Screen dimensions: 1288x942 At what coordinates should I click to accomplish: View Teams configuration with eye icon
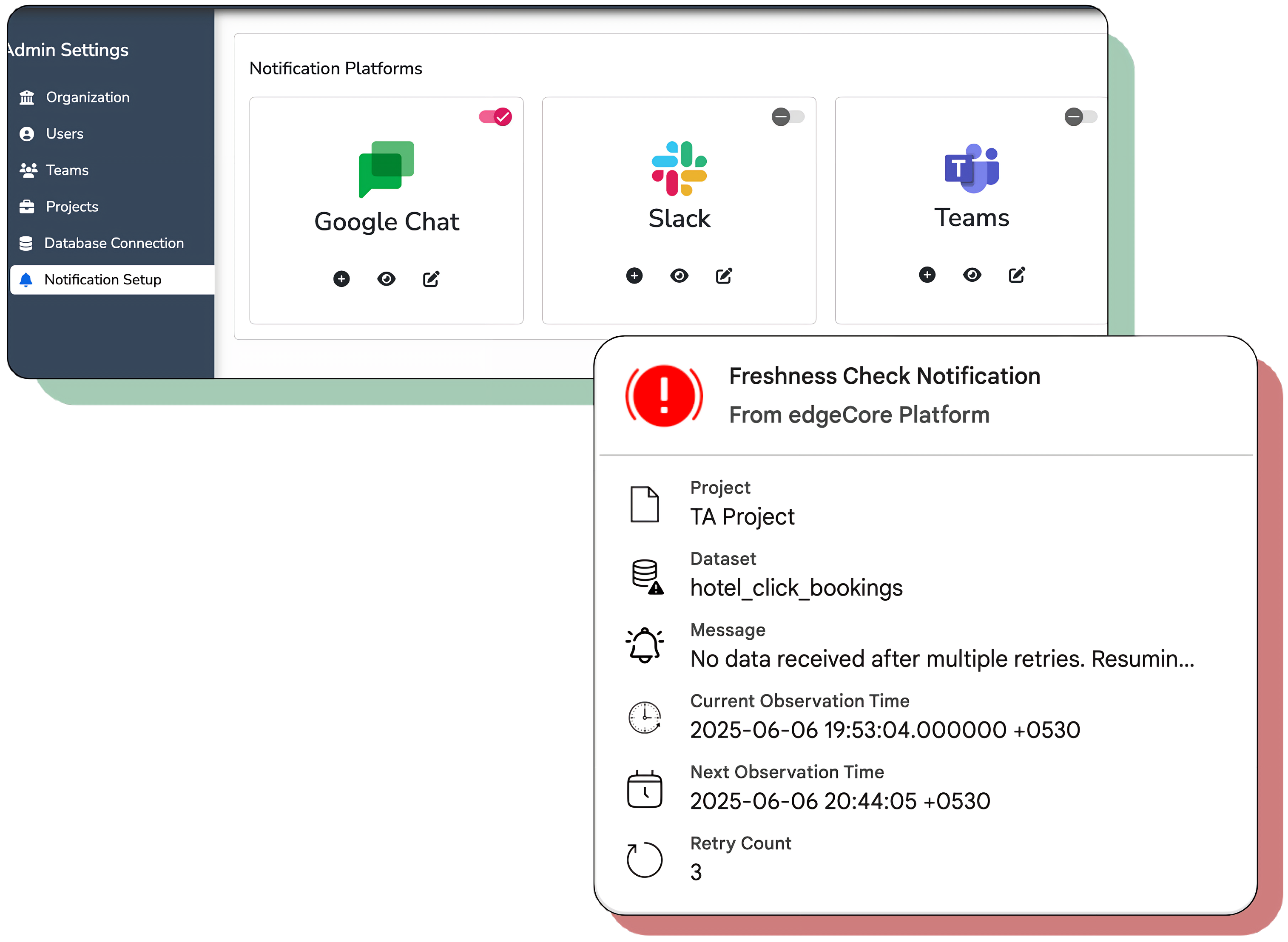(x=971, y=275)
